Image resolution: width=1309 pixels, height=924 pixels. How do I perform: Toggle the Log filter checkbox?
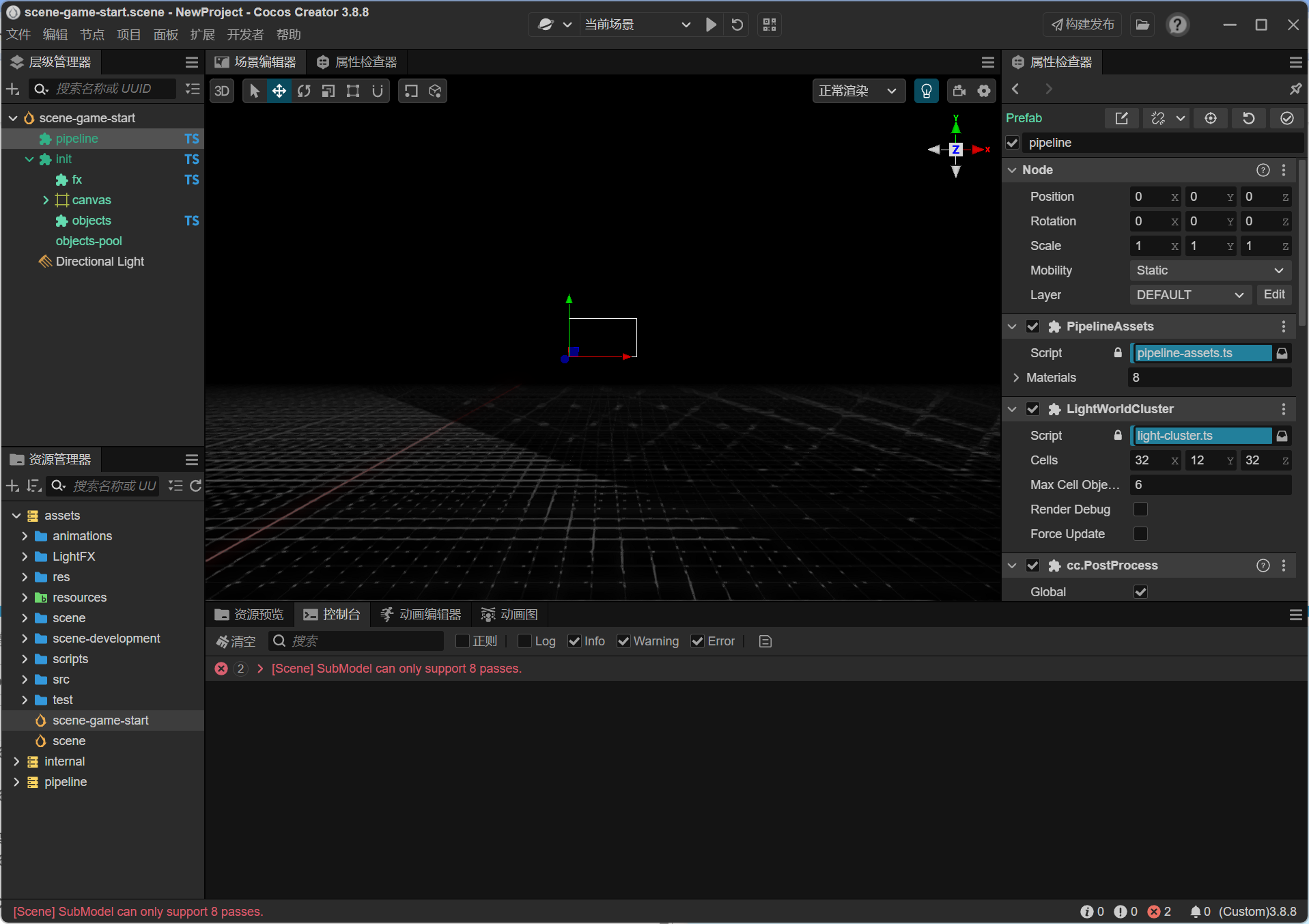(524, 641)
